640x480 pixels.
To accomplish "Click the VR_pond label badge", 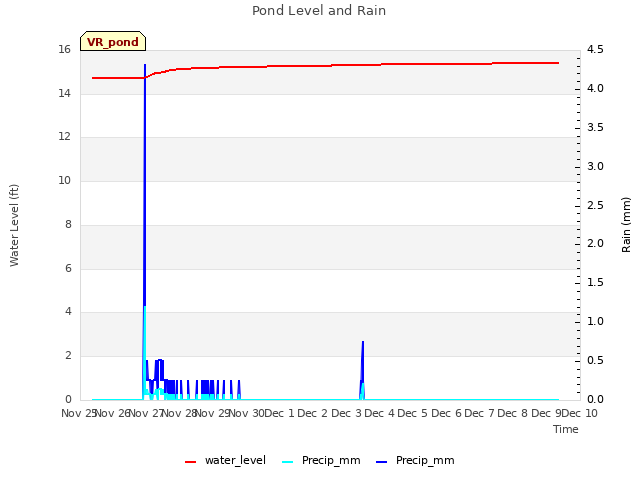I will click(113, 41).
